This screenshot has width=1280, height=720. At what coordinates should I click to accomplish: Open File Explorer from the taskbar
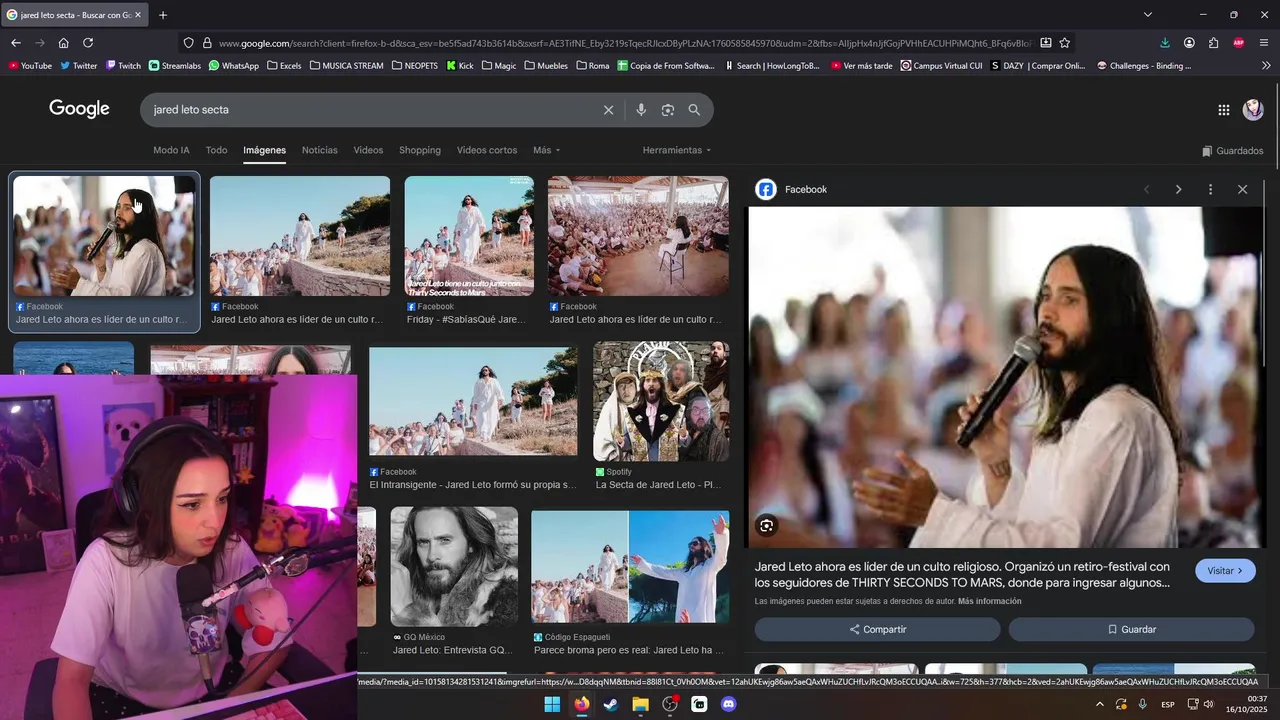641,704
